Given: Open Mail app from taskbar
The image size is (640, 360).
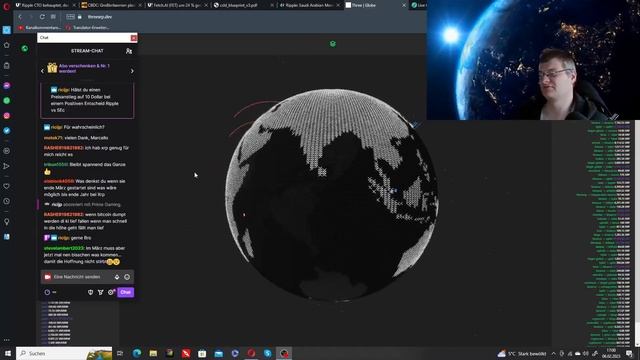Looking at the screenshot, I should 218,353.
